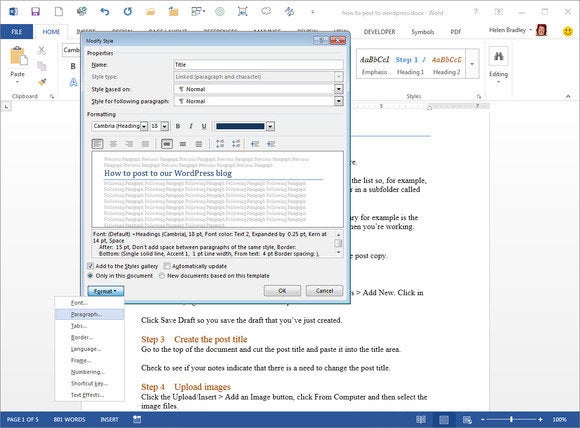The height and width of the screenshot is (428, 580).
Task: Select single line spacing icon
Action: click(x=167, y=144)
